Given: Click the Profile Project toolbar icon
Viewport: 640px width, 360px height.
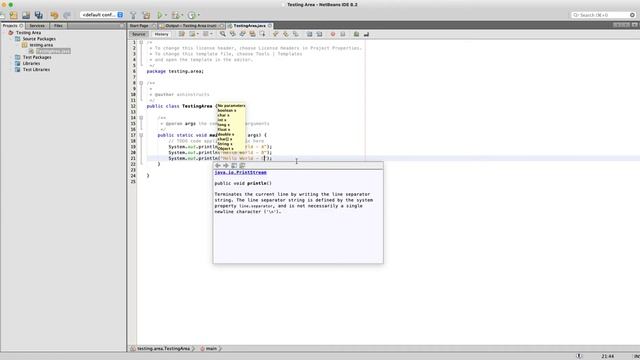Looking at the screenshot, I should [191, 15].
